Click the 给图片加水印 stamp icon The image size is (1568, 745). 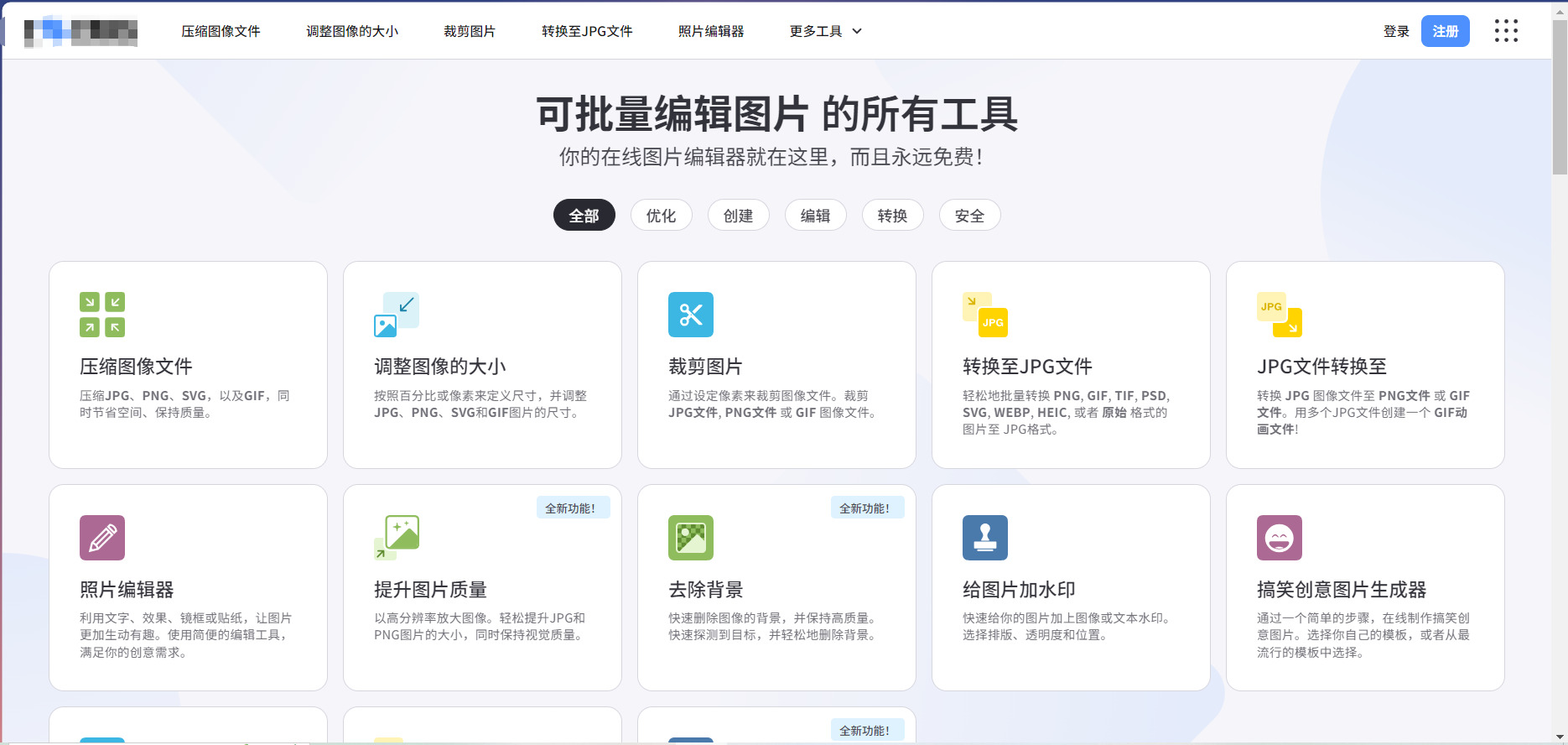[985, 538]
